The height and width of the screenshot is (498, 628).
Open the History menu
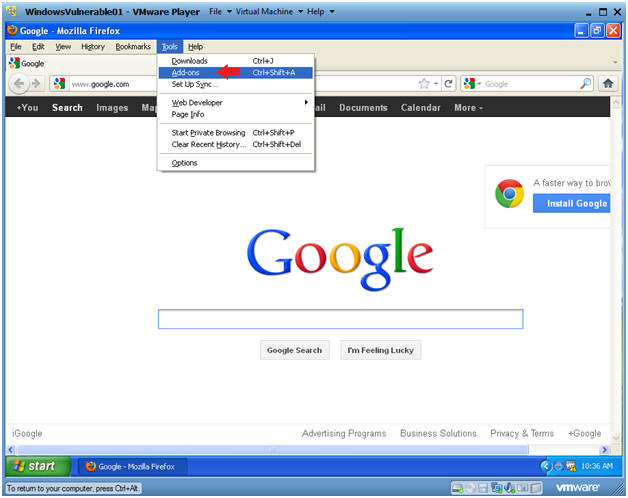[93, 46]
